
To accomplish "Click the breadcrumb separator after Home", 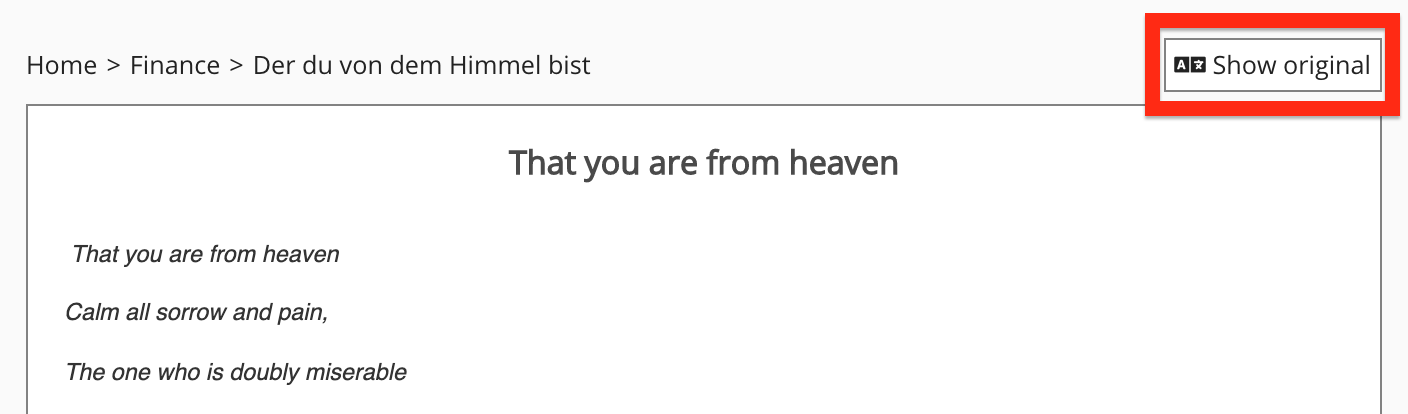I will click(x=113, y=66).
